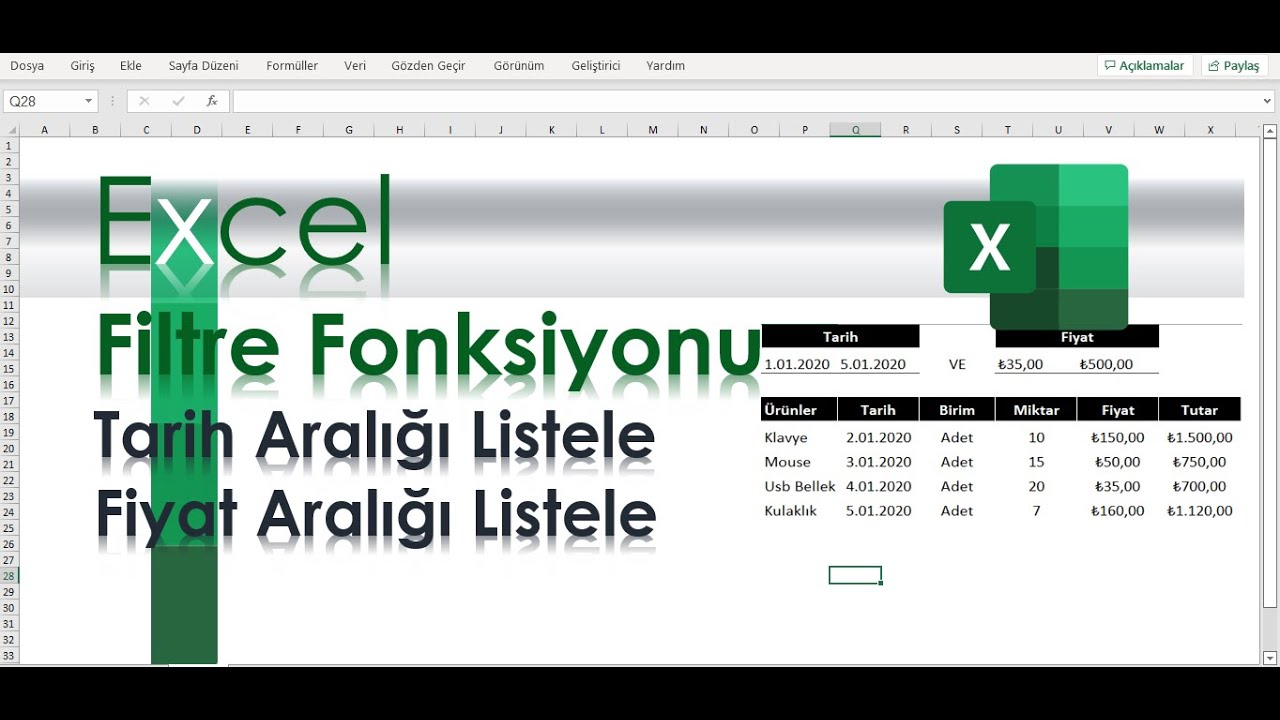Select the total cell ₺750,00
The height and width of the screenshot is (720, 1280).
tap(1199, 462)
